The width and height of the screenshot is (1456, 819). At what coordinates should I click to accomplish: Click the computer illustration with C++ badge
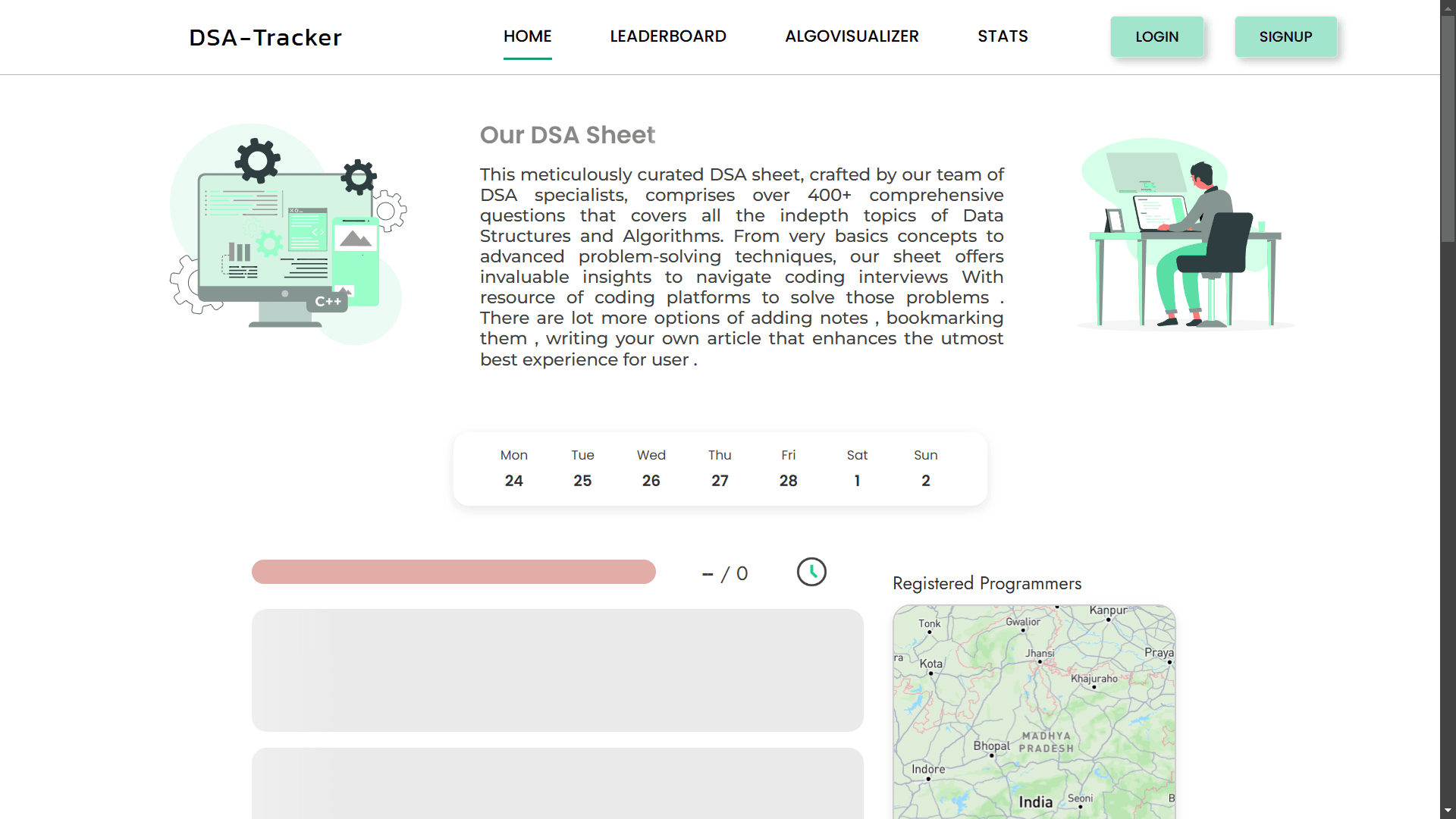point(288,234)
